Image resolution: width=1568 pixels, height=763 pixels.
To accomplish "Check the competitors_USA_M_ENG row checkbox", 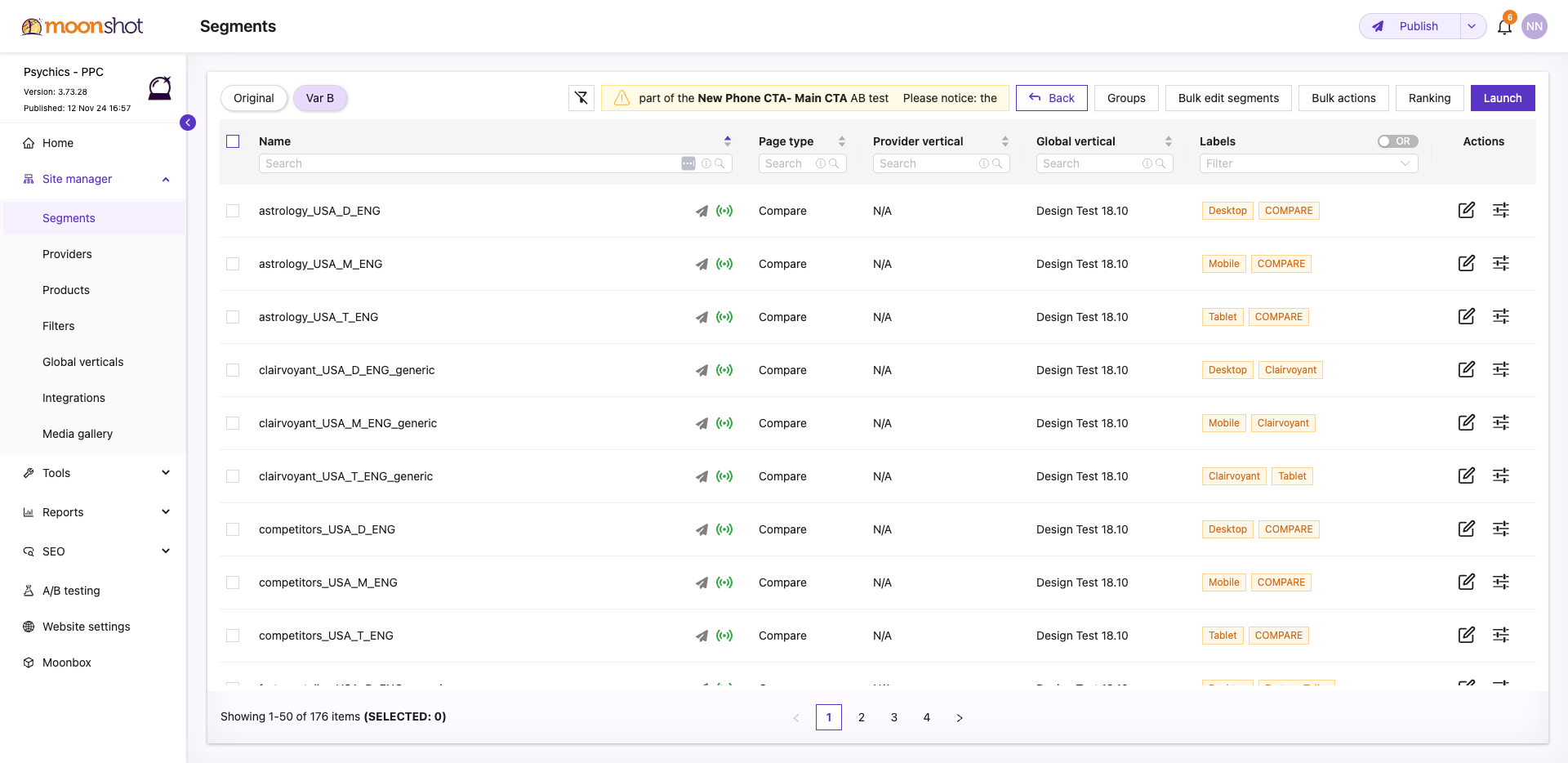I will [x=233, y=582].
